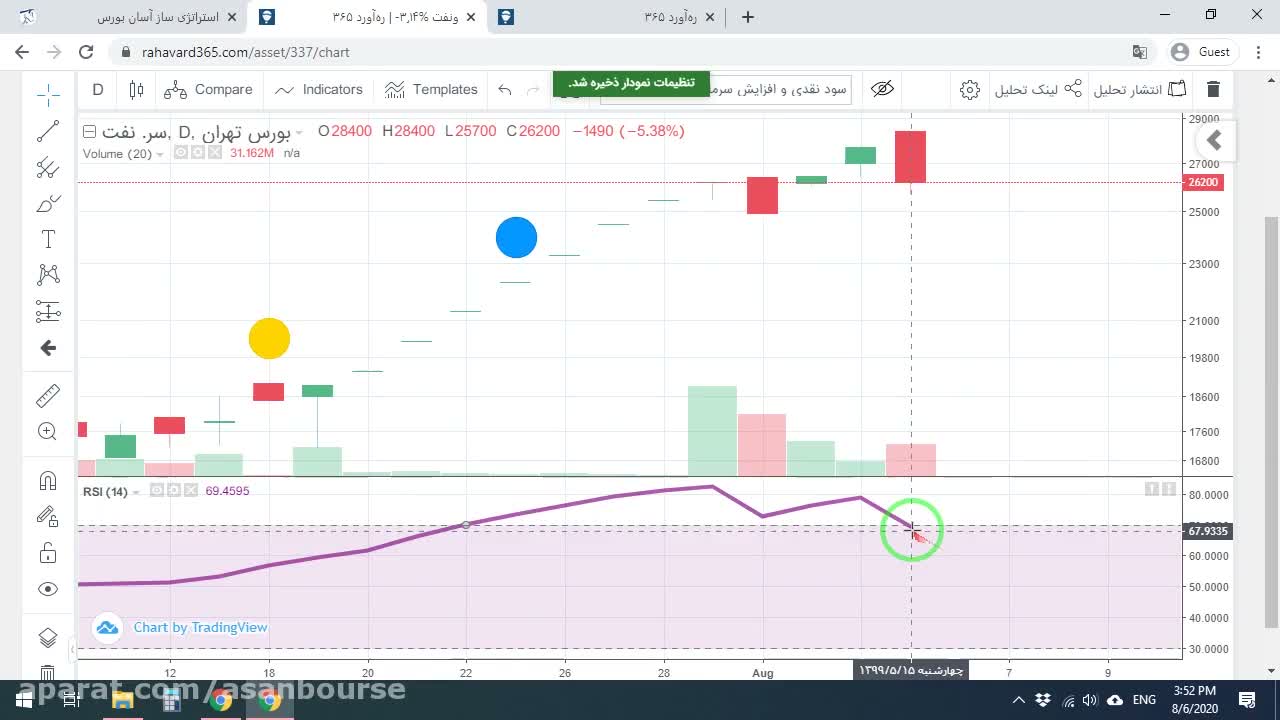
Task: Open the Windows notification center
Action: (x=1247, y=700)
